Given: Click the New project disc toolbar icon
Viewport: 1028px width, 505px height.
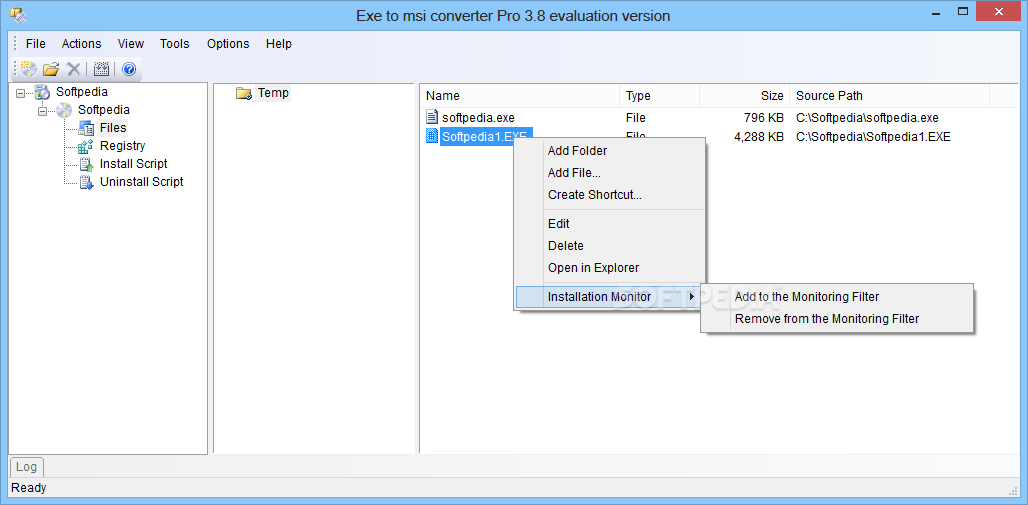Looking at the screenshot, I should tap(29, 69).
